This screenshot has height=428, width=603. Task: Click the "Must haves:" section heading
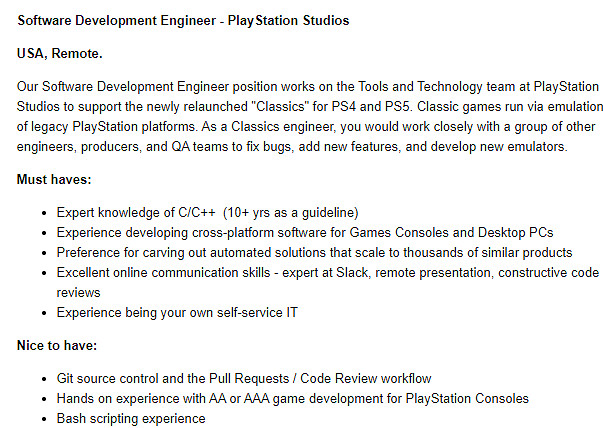[55, 181]
